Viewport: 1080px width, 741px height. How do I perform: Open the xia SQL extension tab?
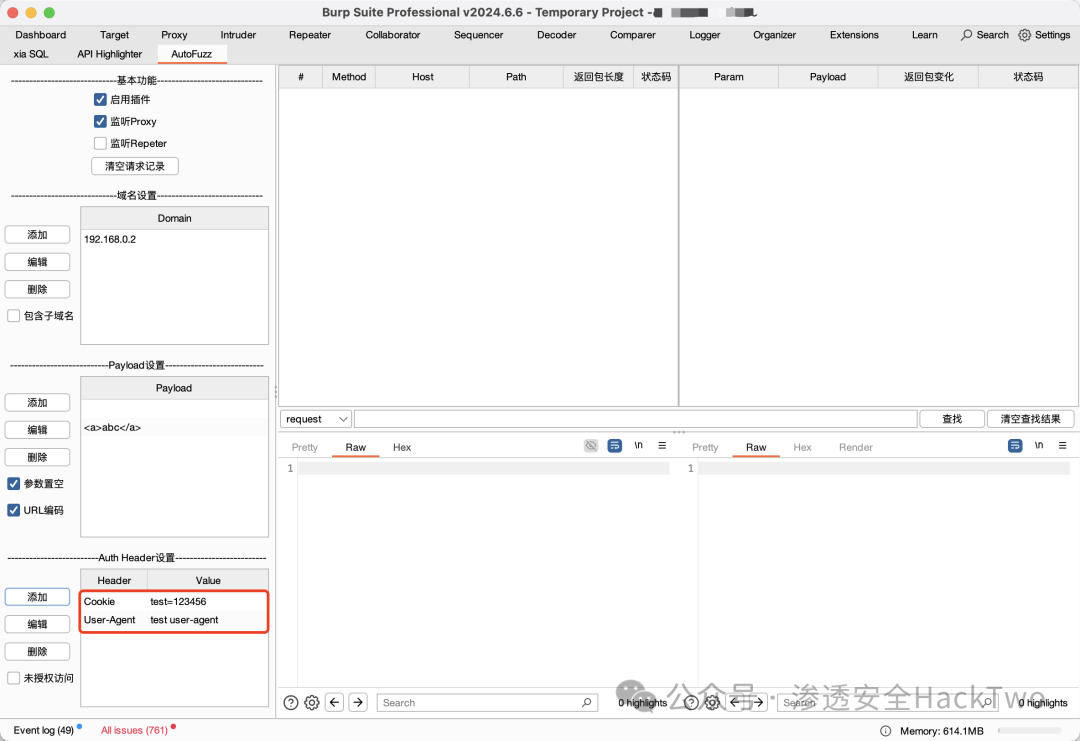coord(31,54)
